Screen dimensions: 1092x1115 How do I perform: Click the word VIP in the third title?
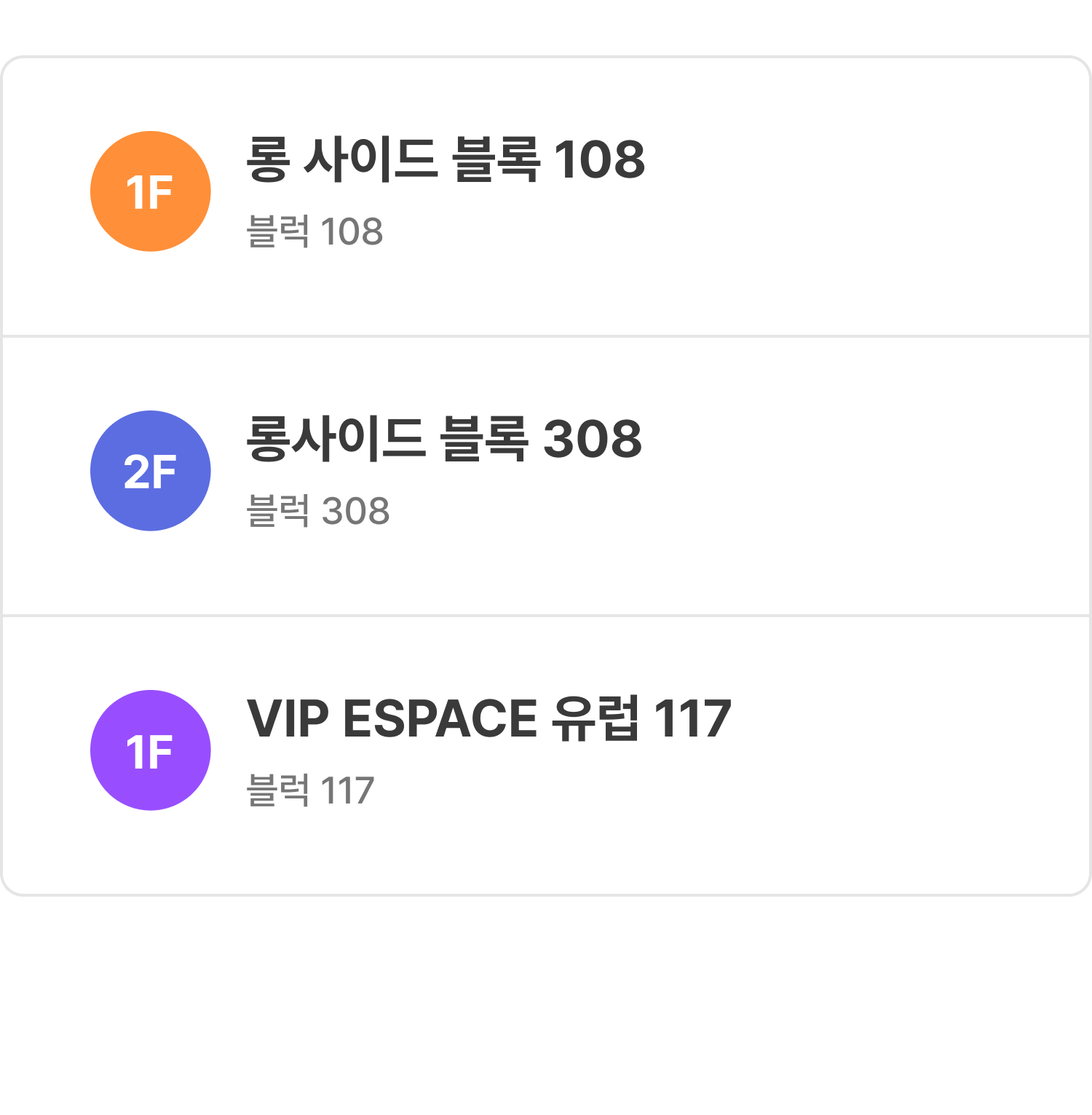pos(288,718)
